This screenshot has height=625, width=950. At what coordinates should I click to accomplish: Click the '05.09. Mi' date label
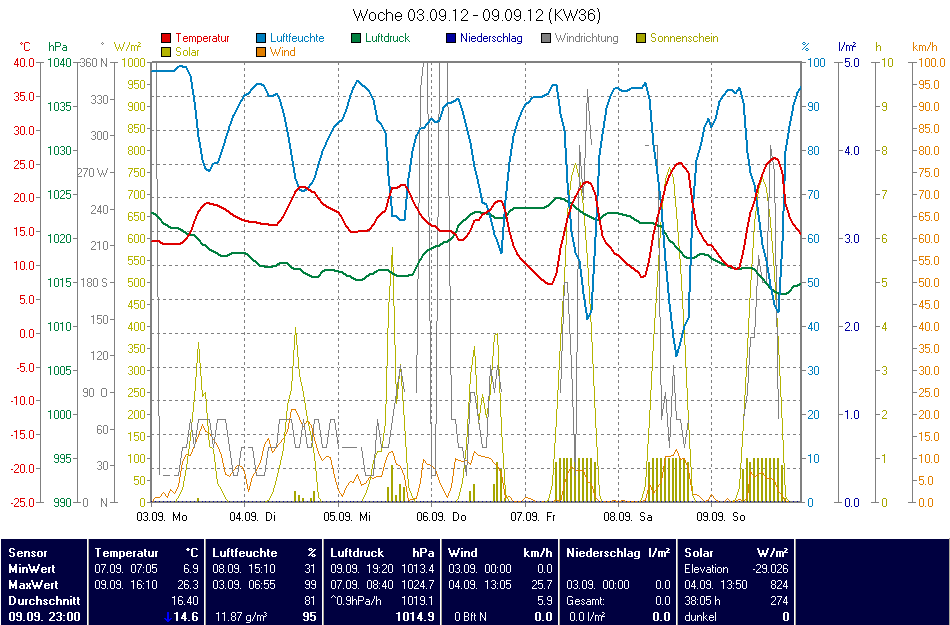click(347, 517)
